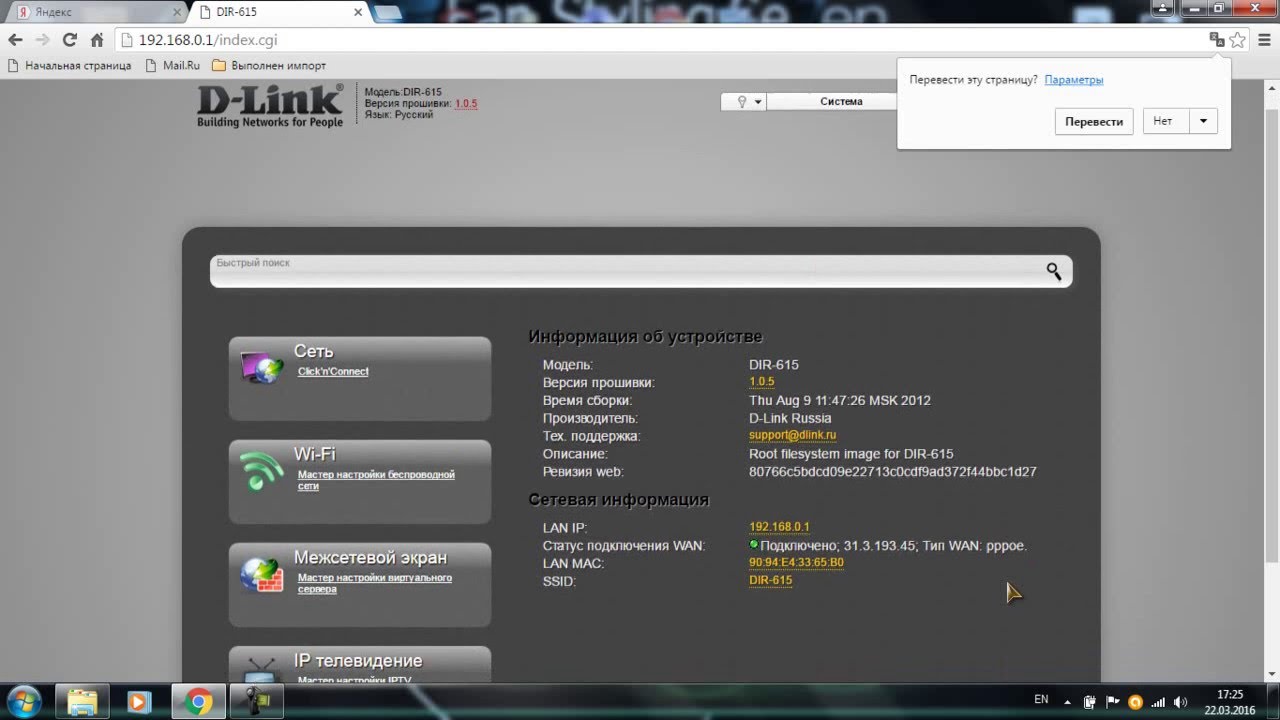The image size is (1280, 720).
Task: Click the translate icon in address bar
Action: [x=1216, y=40]
